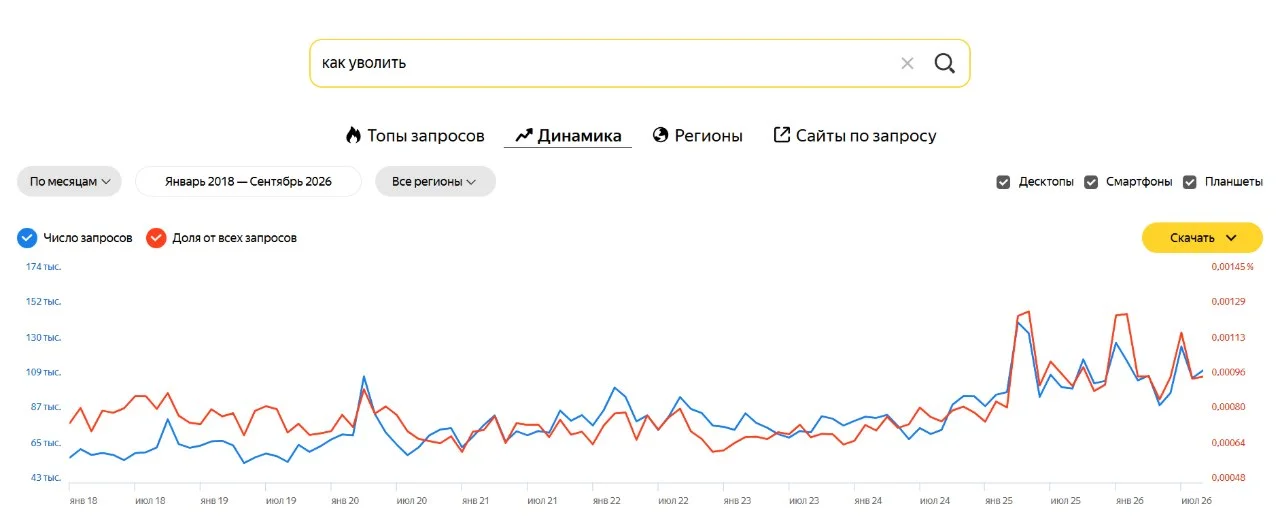Click the июл 20 timeline label
The height and width of the screenshot is (523, 1280).
[x=412, y=500]
